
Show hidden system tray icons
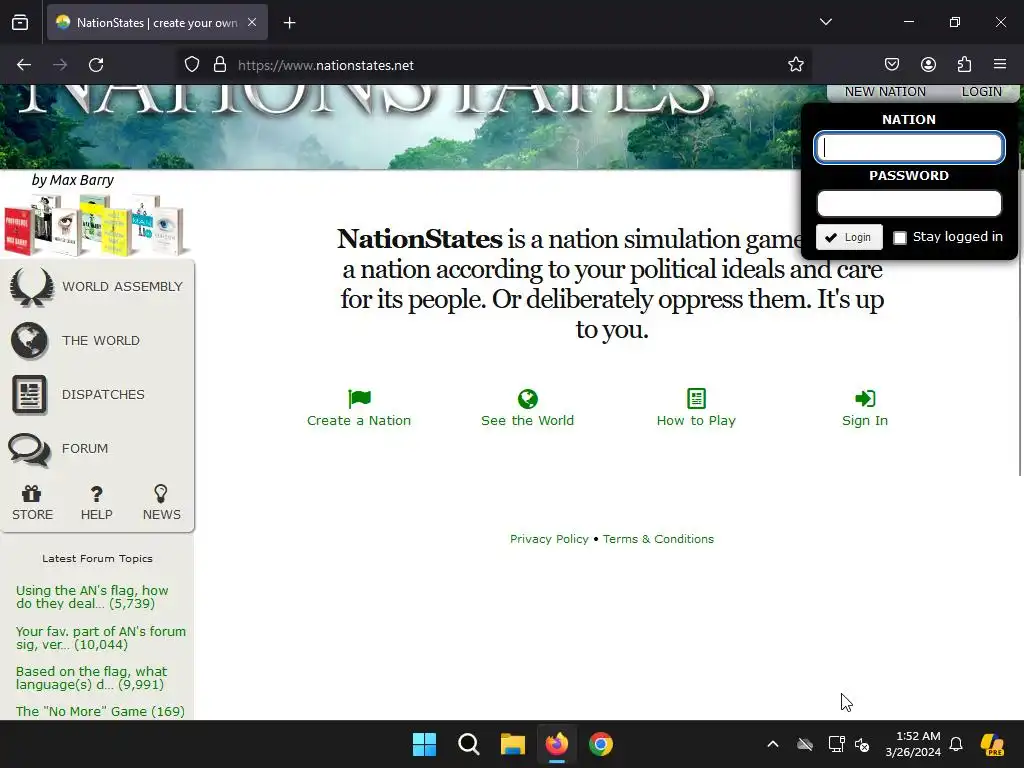[x=773, y=744]
